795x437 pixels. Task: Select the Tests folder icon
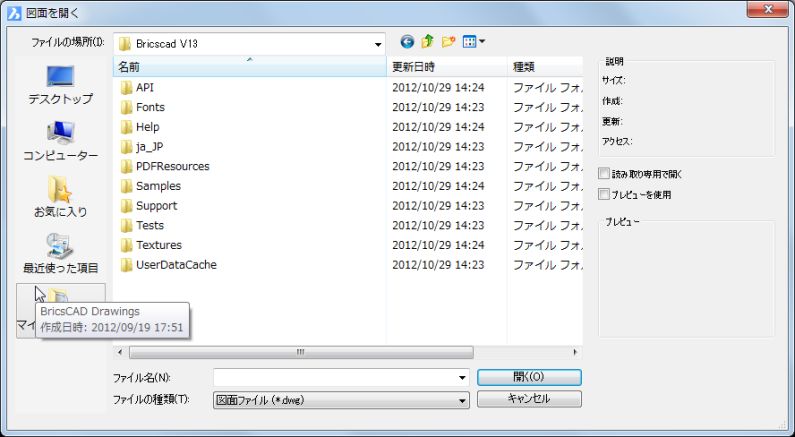(x=126, y=226)
